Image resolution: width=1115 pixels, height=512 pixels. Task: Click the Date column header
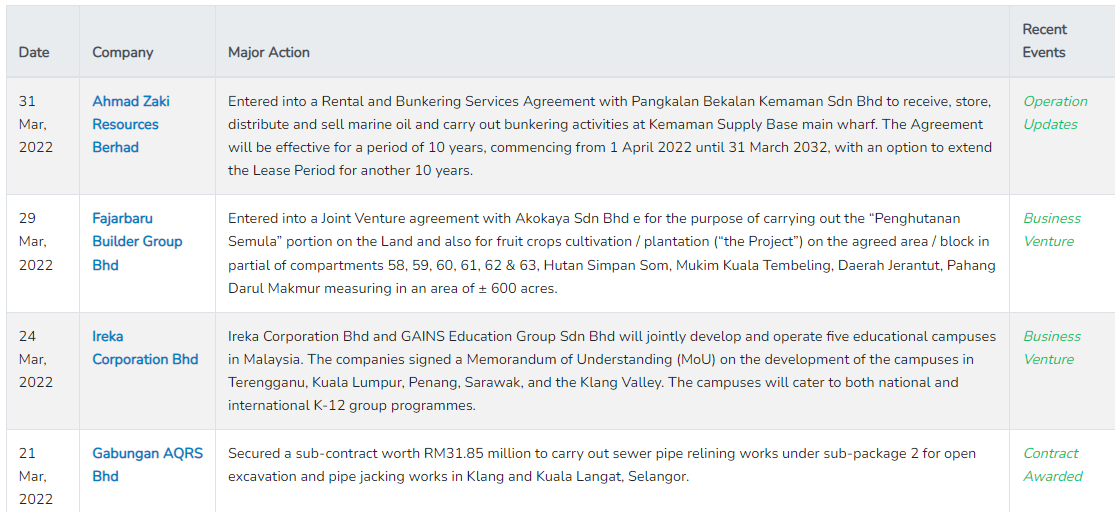[x=34, y=52]
